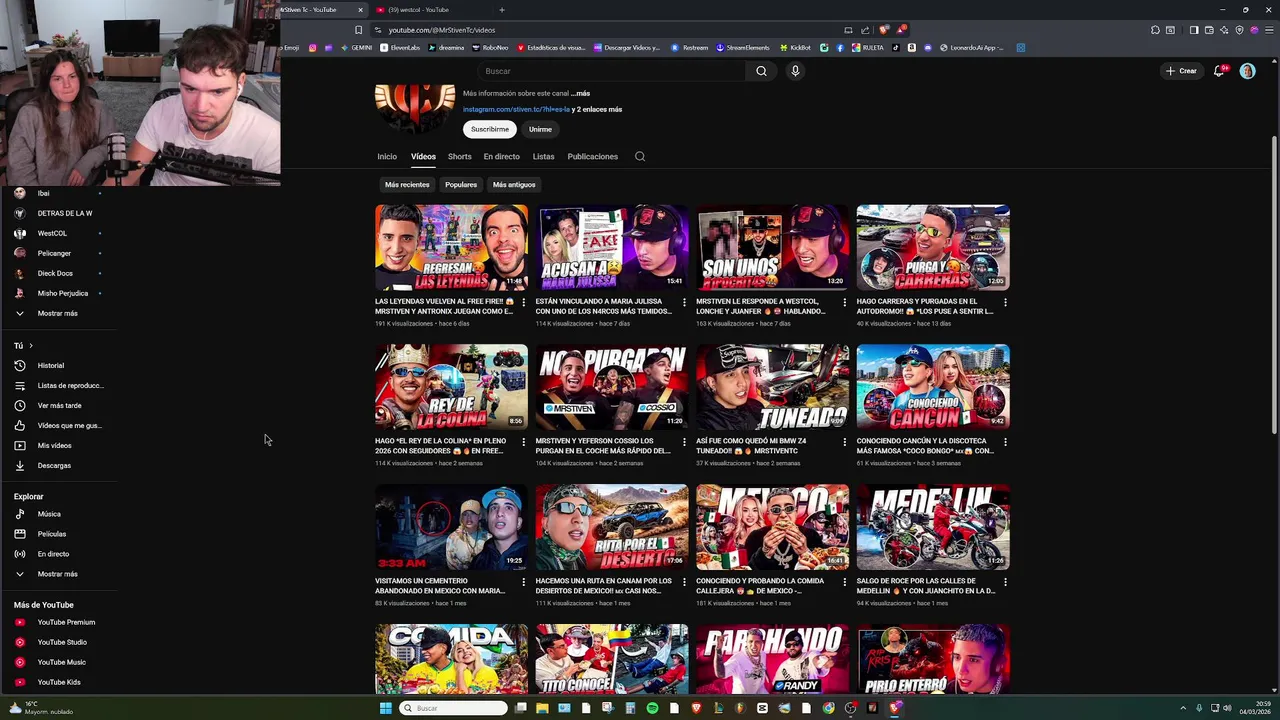Open the Restream bookmark

coord(689,47)
